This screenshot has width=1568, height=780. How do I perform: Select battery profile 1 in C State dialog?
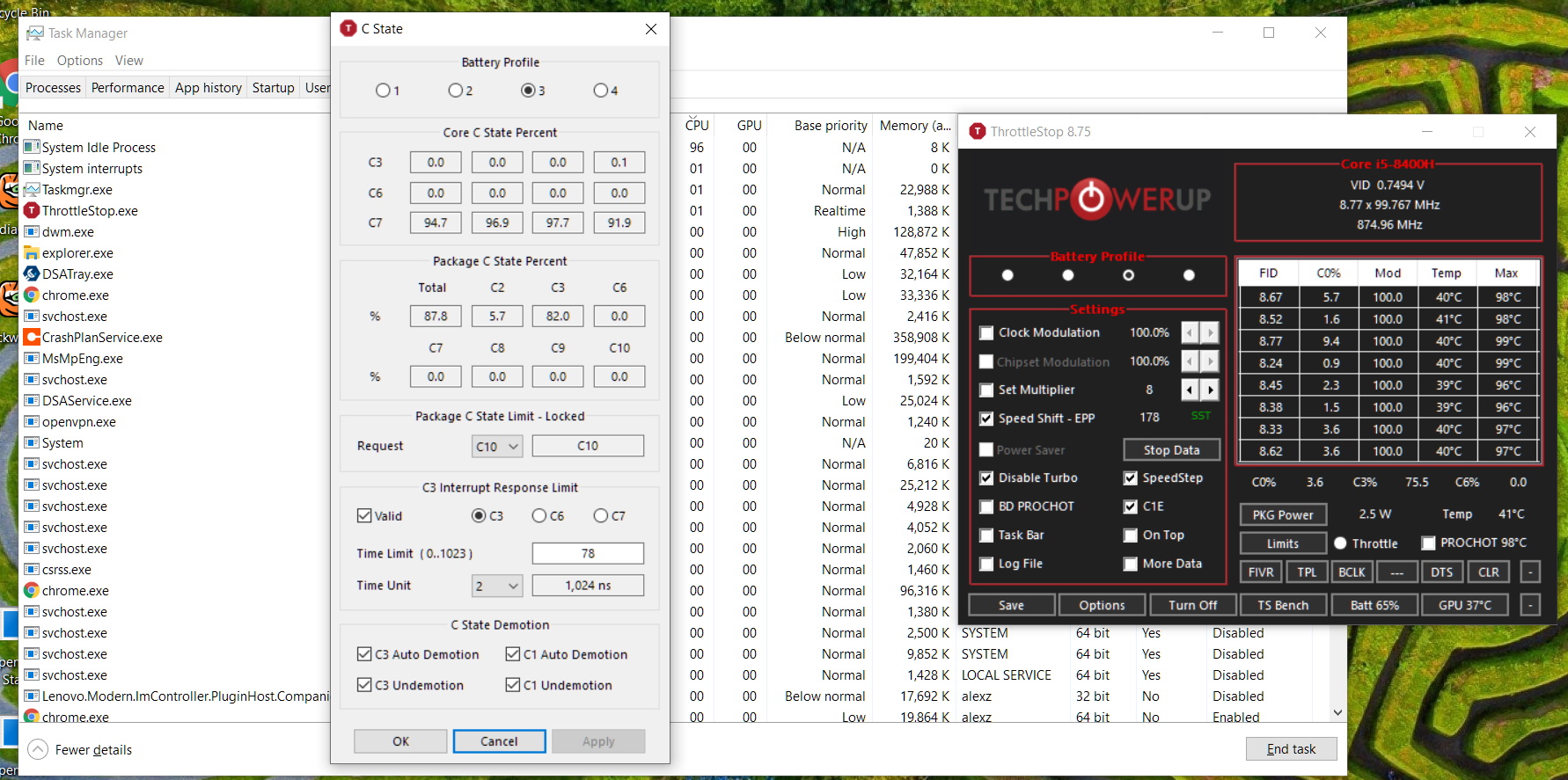tap(383, 91)
